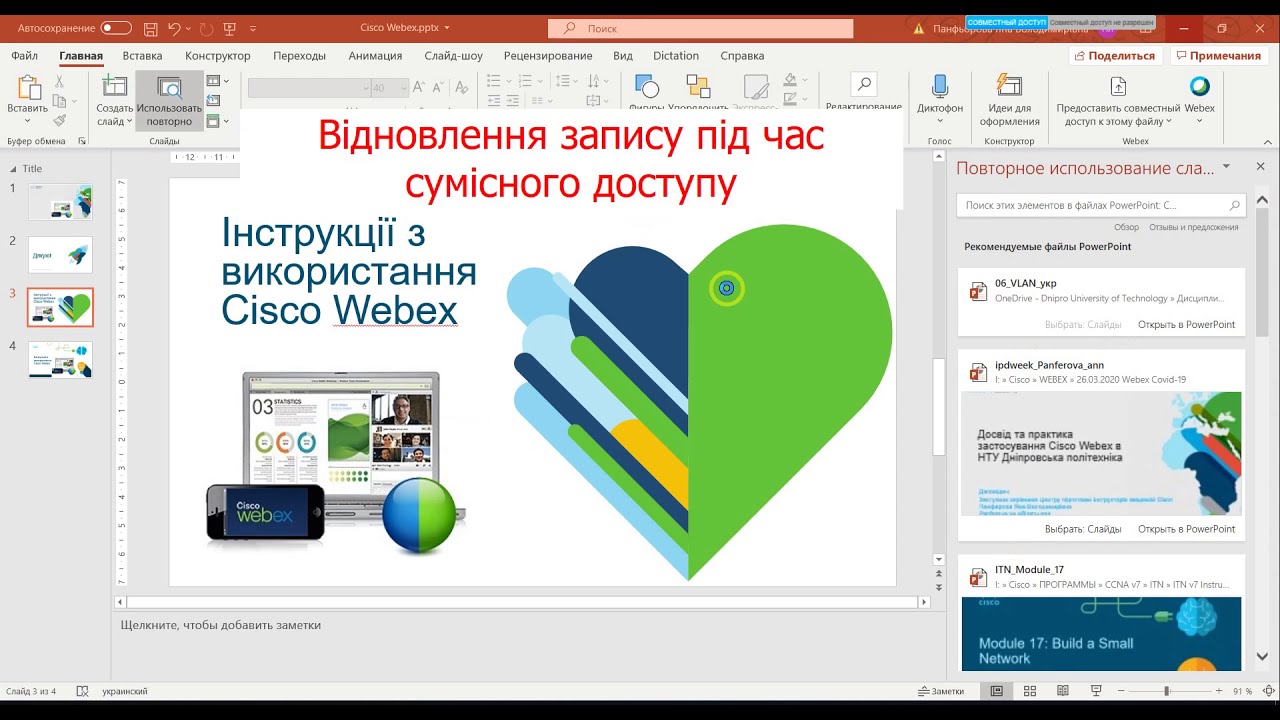Click Отзывы и предложения link
Image resolution: width=1280 pixels, height=720 pixels.
(x=1193, y=227)
